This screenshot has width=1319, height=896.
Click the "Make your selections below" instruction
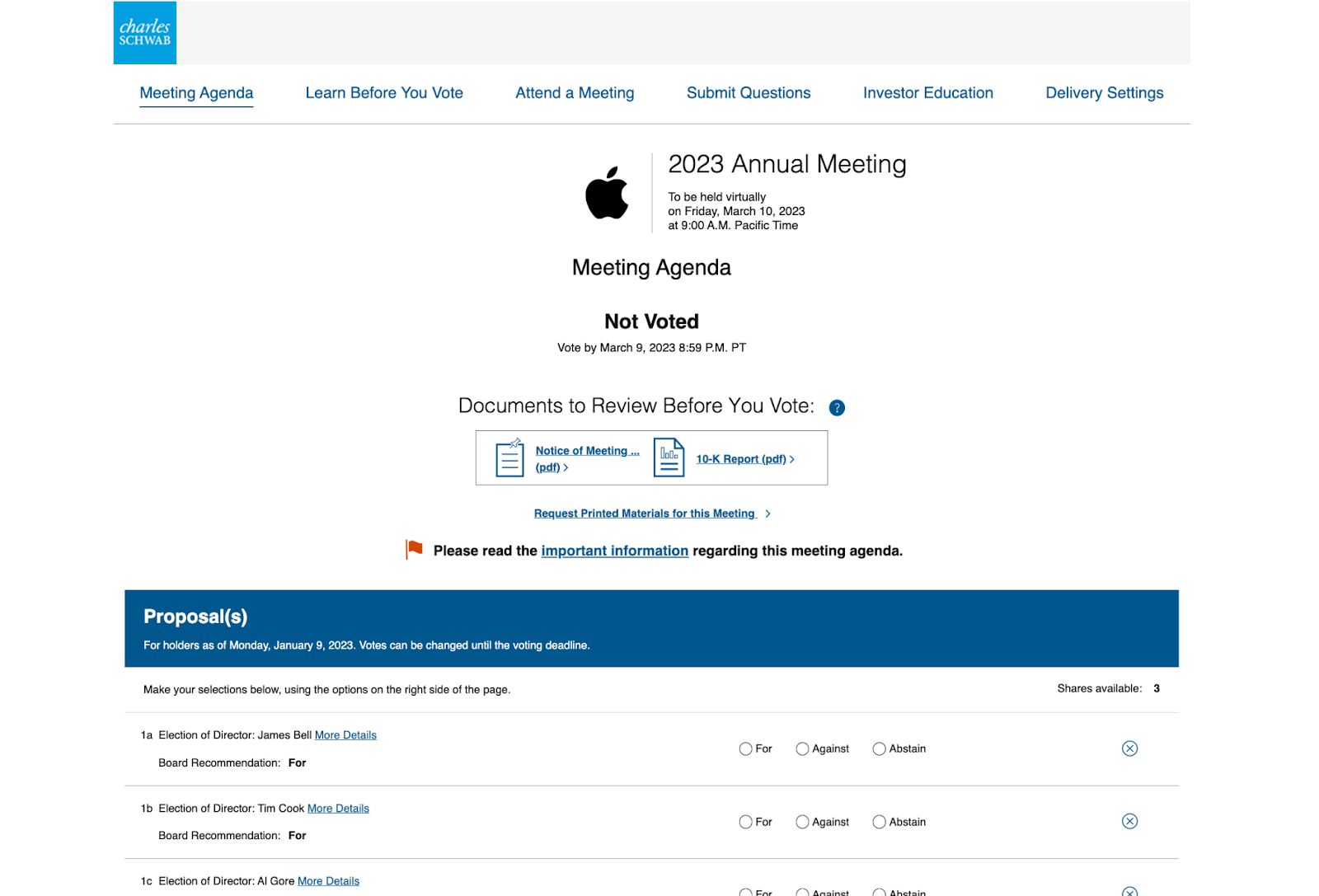pos(326,690)
